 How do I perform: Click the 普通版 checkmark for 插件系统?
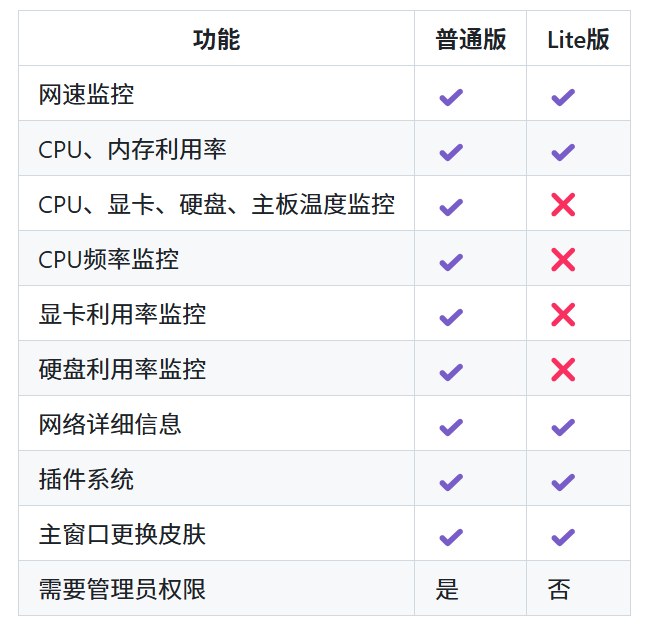(450, 481)
